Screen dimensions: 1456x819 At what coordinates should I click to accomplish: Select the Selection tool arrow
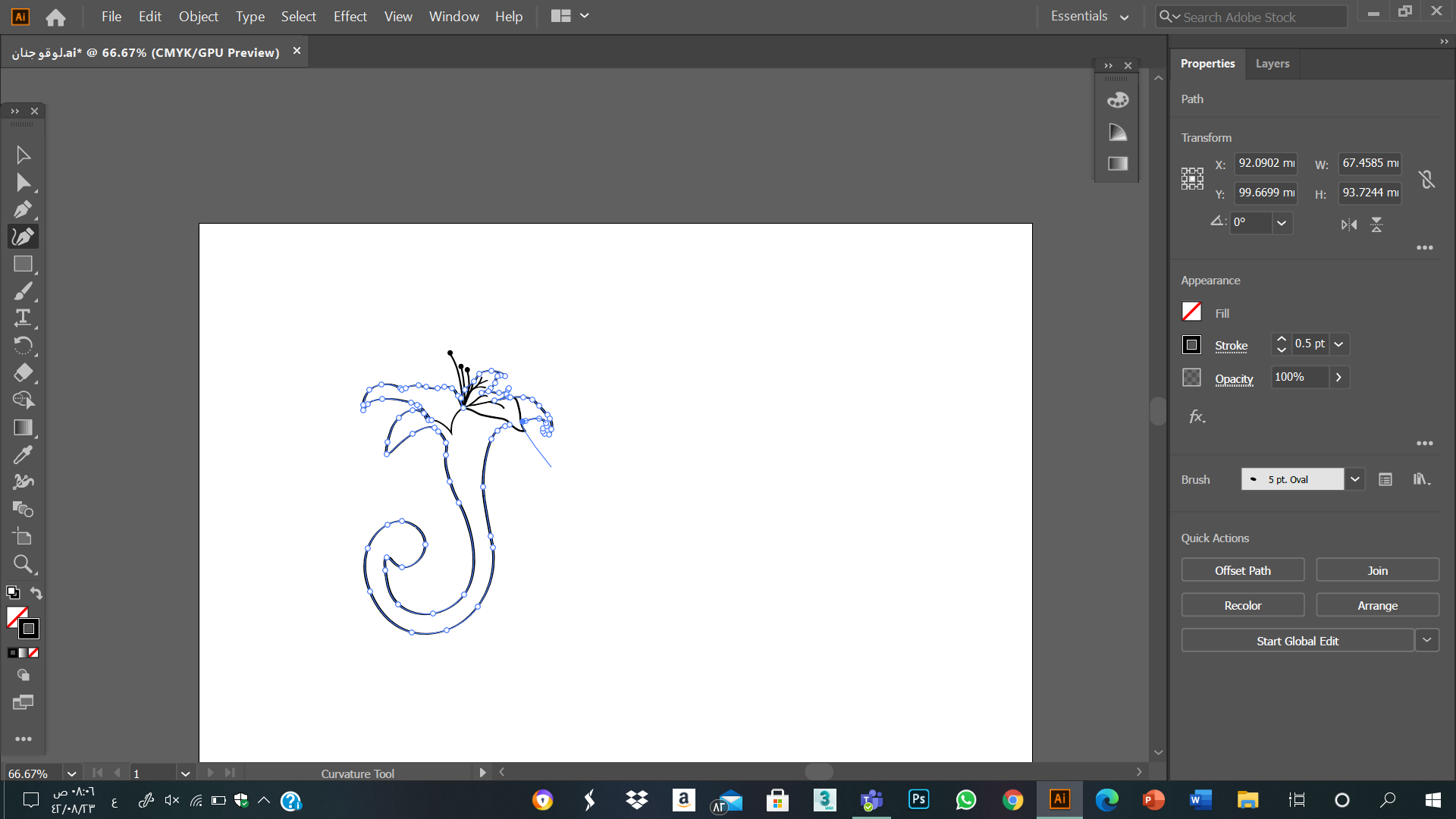[23, 155]
